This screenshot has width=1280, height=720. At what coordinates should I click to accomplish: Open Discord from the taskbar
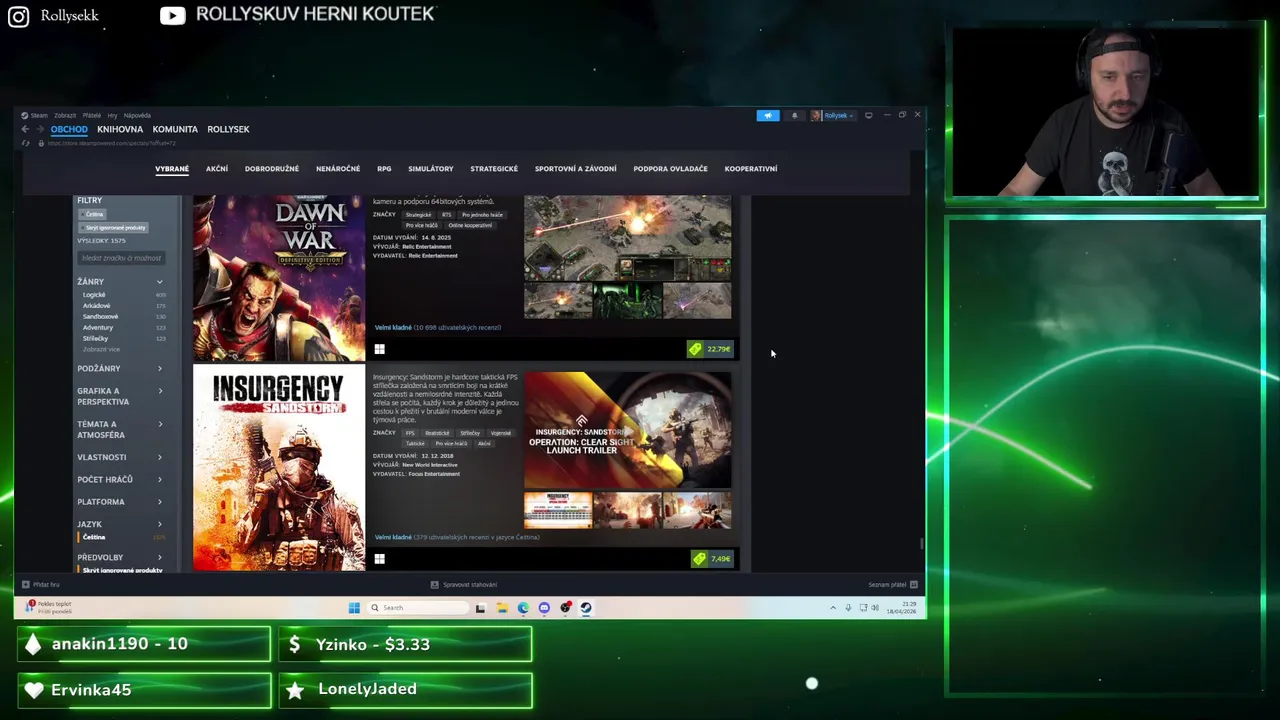pyautogui.click(x=544, y=607)
